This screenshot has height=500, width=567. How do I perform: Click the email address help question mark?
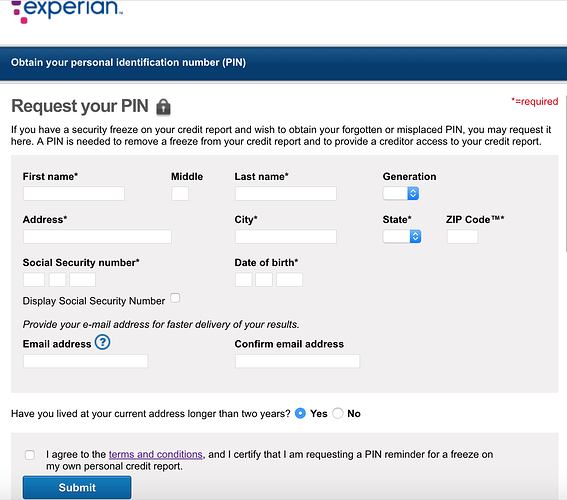coord(102,342)
